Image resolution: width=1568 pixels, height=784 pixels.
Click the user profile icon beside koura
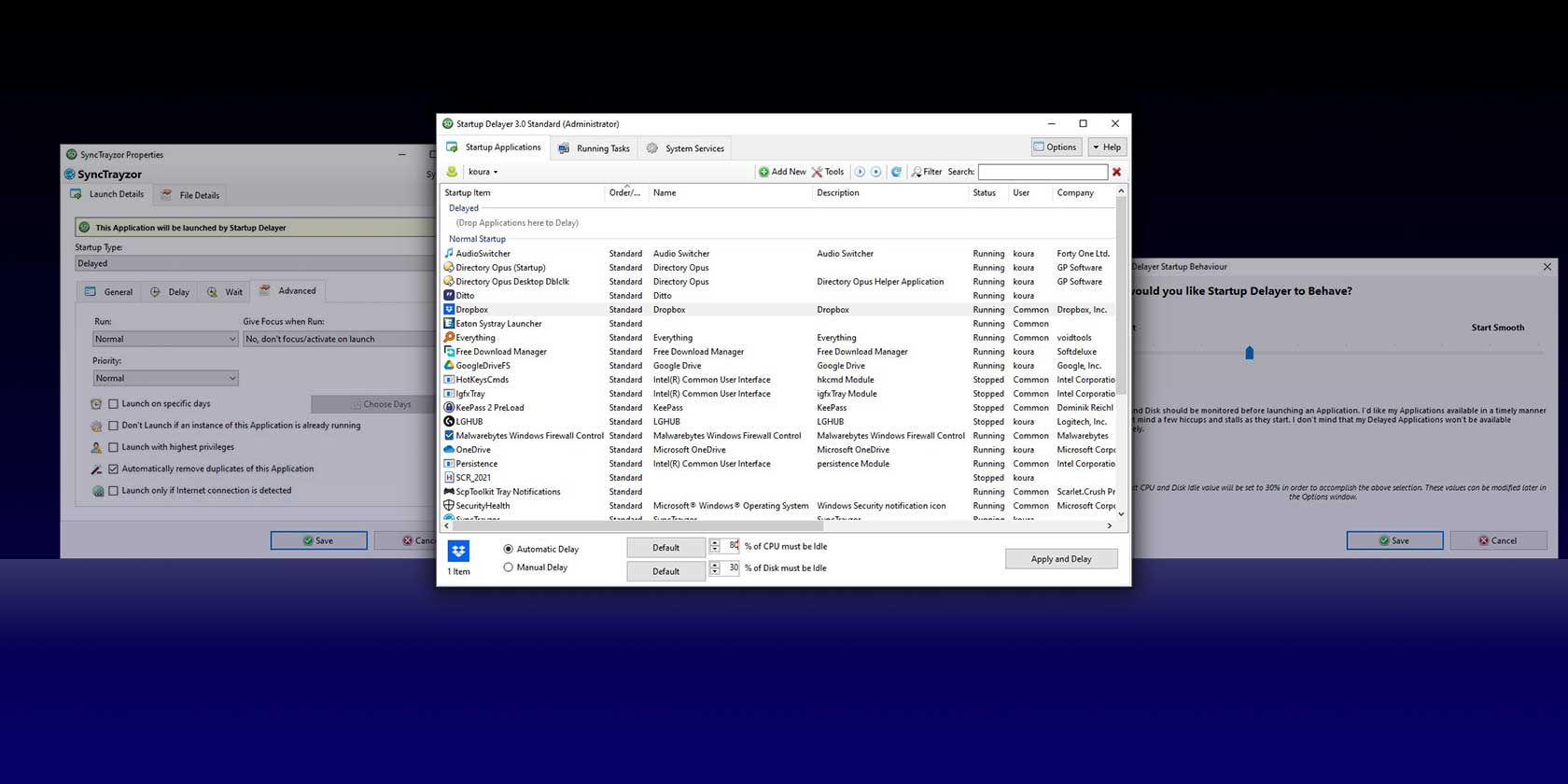point(452,172)
